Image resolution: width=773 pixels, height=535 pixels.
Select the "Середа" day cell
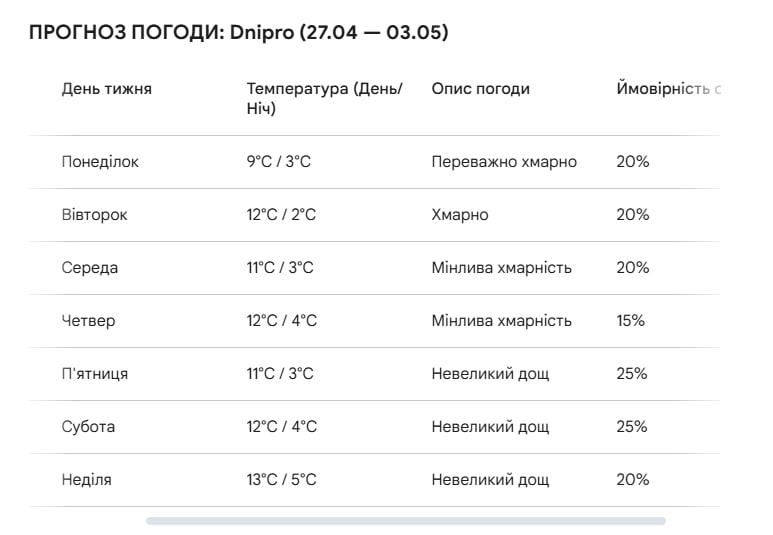coord(90,268)
